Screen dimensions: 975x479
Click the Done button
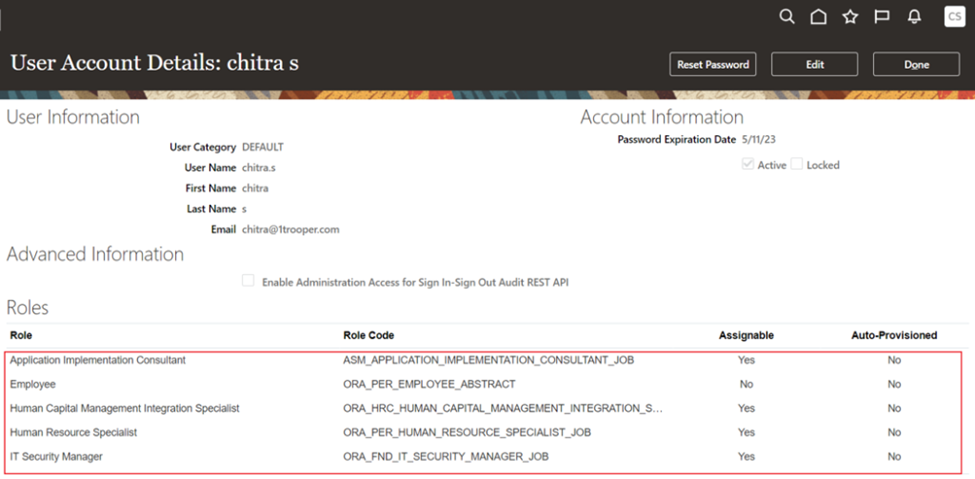tap(916, 64)
